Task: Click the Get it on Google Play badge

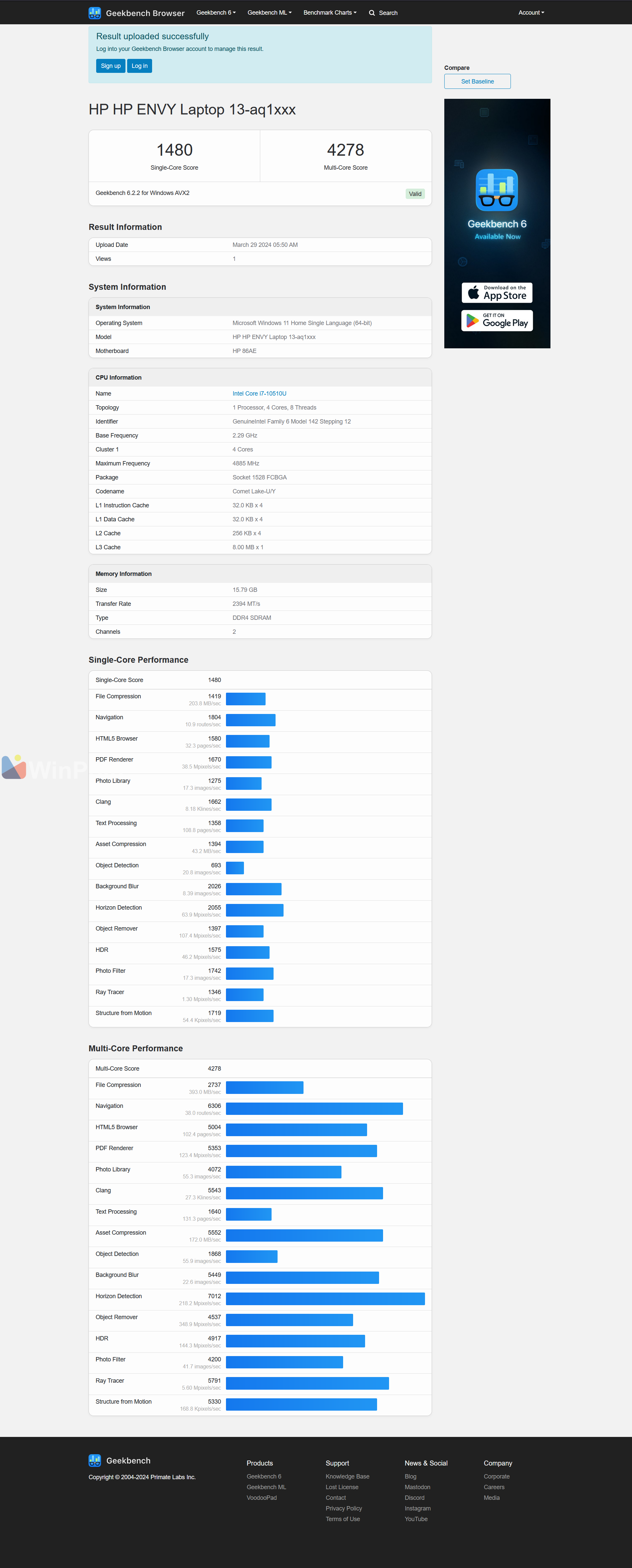Action: coord(497,321)
